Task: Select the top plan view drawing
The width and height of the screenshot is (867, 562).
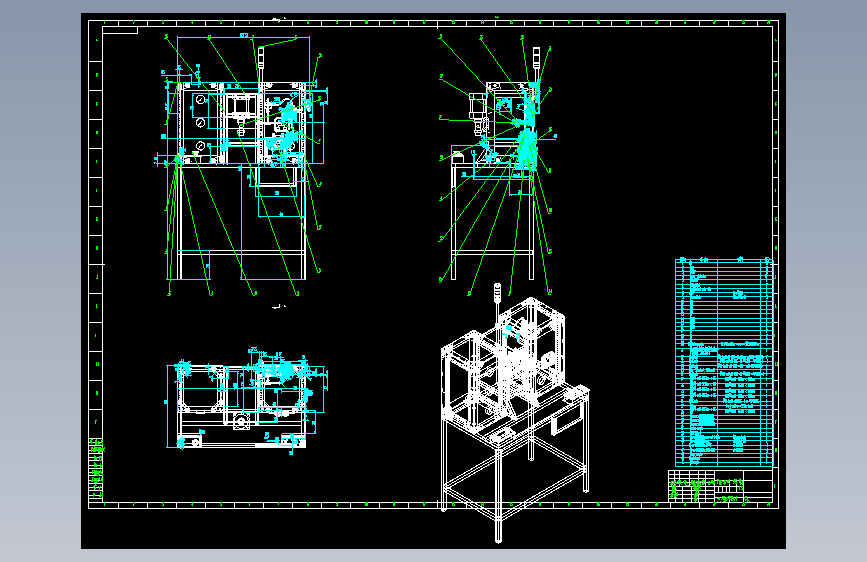Action: (x=246, y=400)
